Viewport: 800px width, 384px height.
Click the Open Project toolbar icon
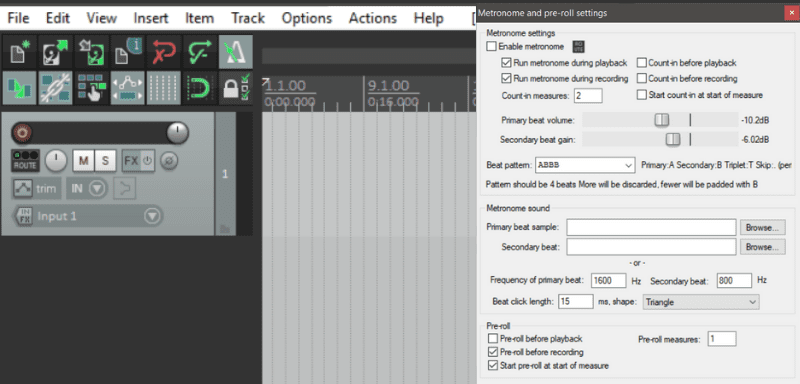click(x=55, y=52)
